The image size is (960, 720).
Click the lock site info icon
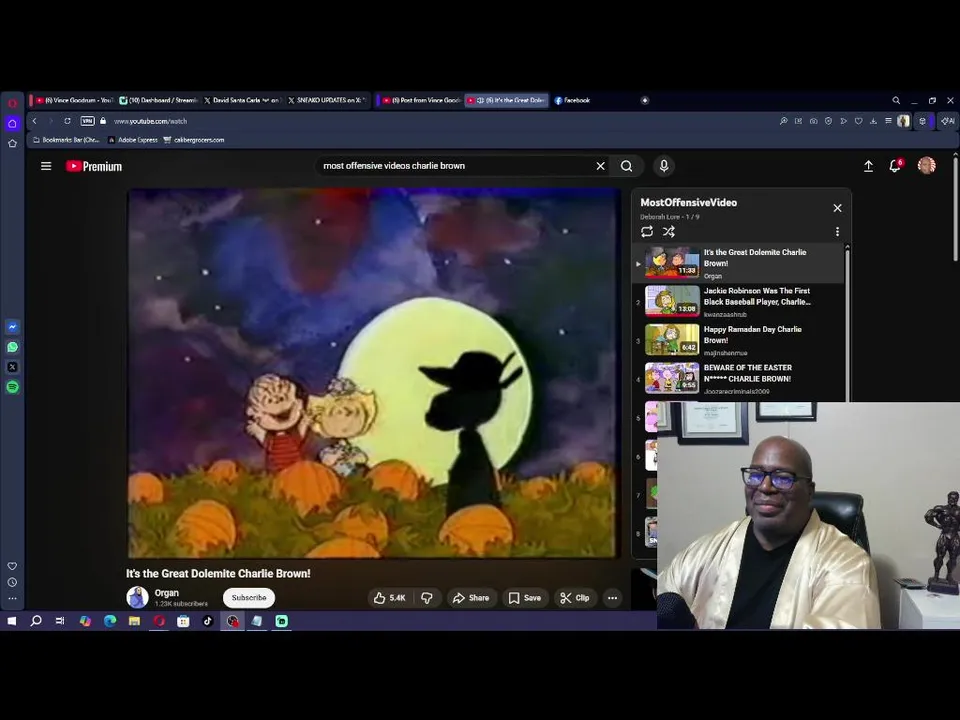pyautogui.click(x=103, y=121)
